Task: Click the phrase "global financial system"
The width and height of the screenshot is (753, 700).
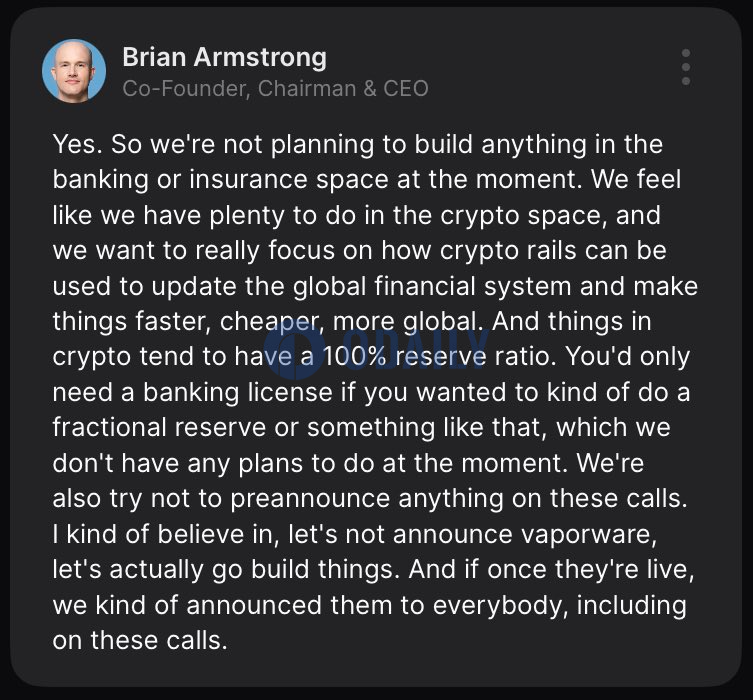Action: click(432, 287)
